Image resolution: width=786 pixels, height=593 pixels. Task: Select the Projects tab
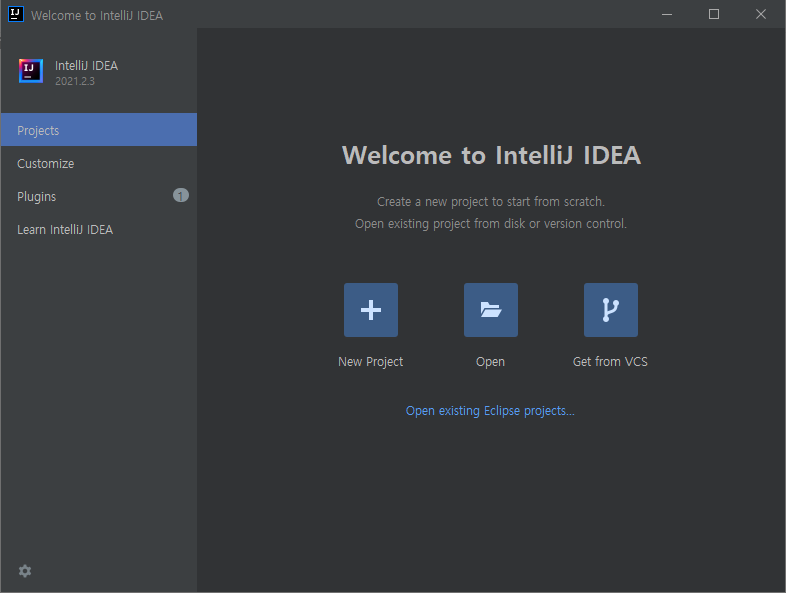(99, 130)
